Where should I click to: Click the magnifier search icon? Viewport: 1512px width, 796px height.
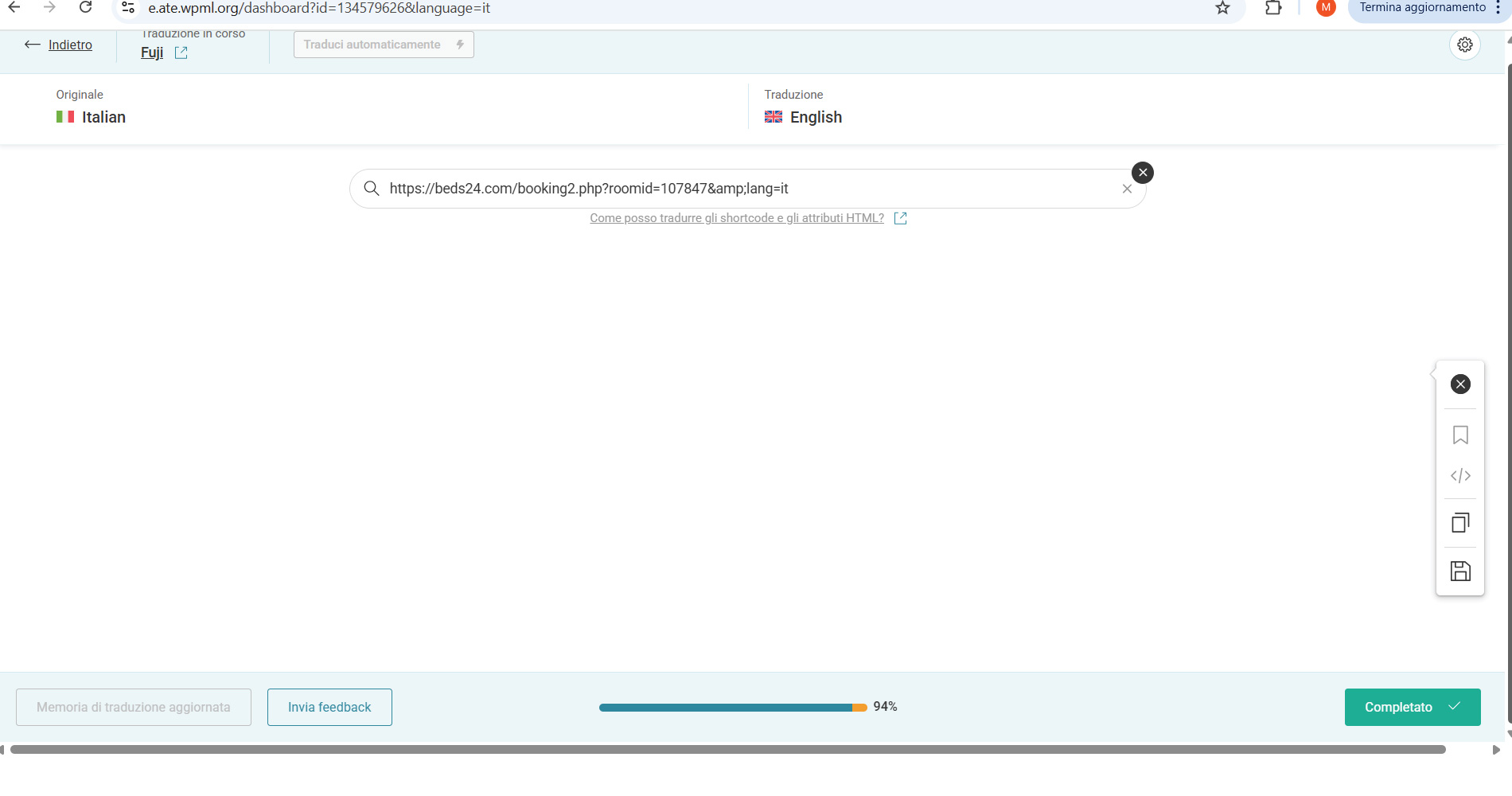coord(371,189)
